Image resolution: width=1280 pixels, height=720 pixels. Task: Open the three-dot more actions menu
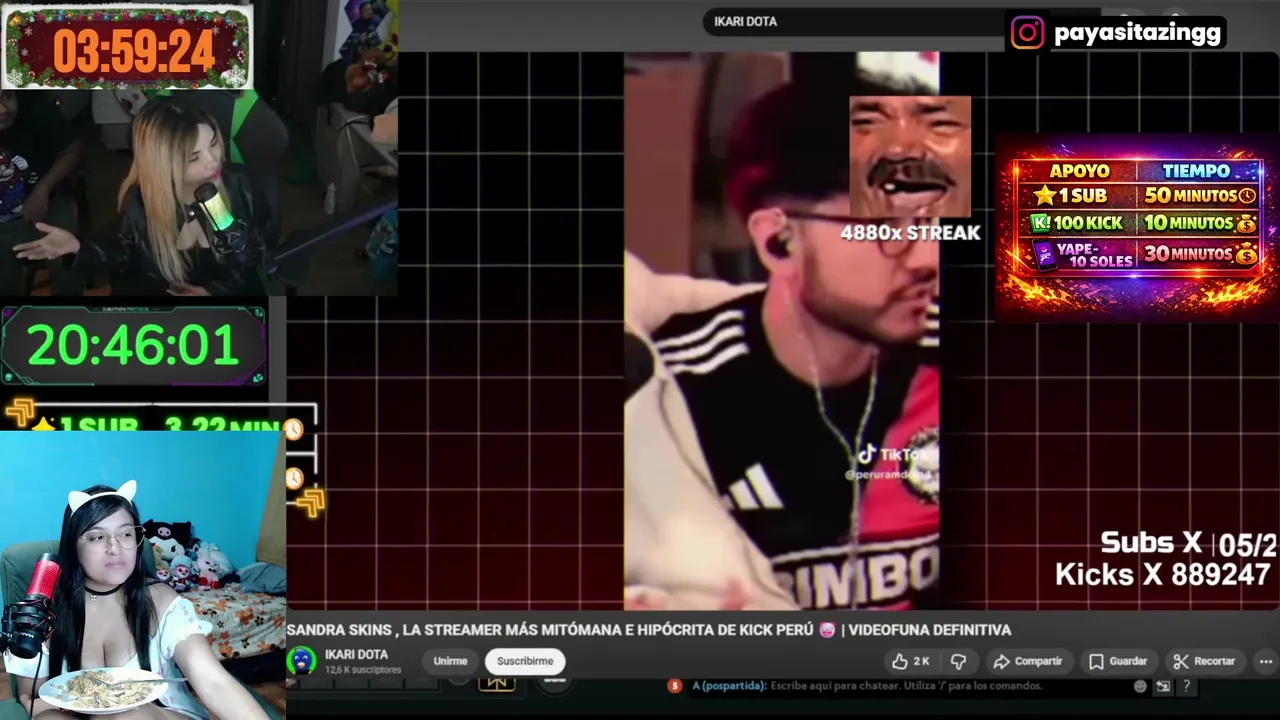[1266, 661]
